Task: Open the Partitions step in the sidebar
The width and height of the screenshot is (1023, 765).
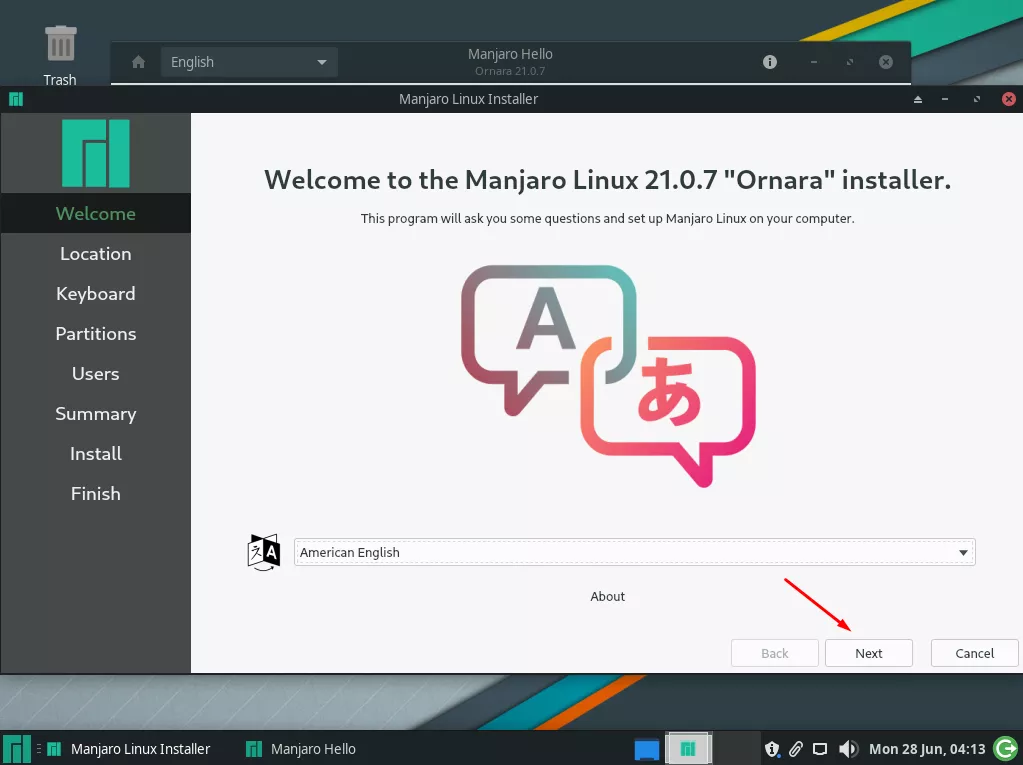Action: (x=96, y=333)
